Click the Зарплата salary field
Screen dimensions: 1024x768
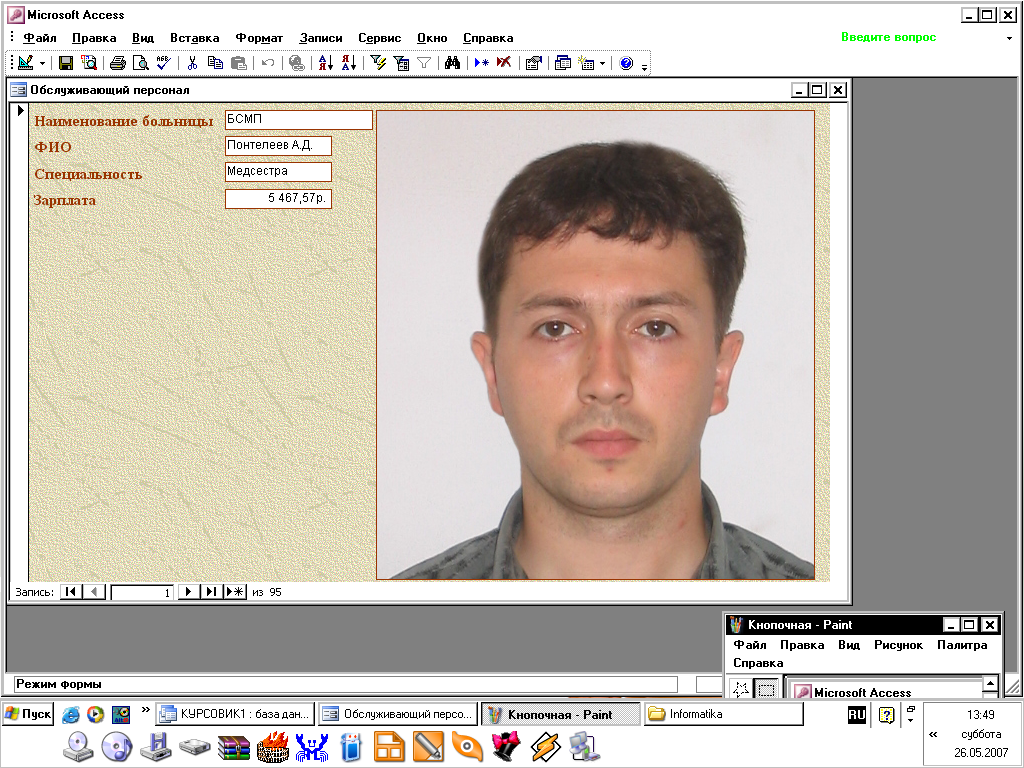pyautogui.click(x=278, y=199)
